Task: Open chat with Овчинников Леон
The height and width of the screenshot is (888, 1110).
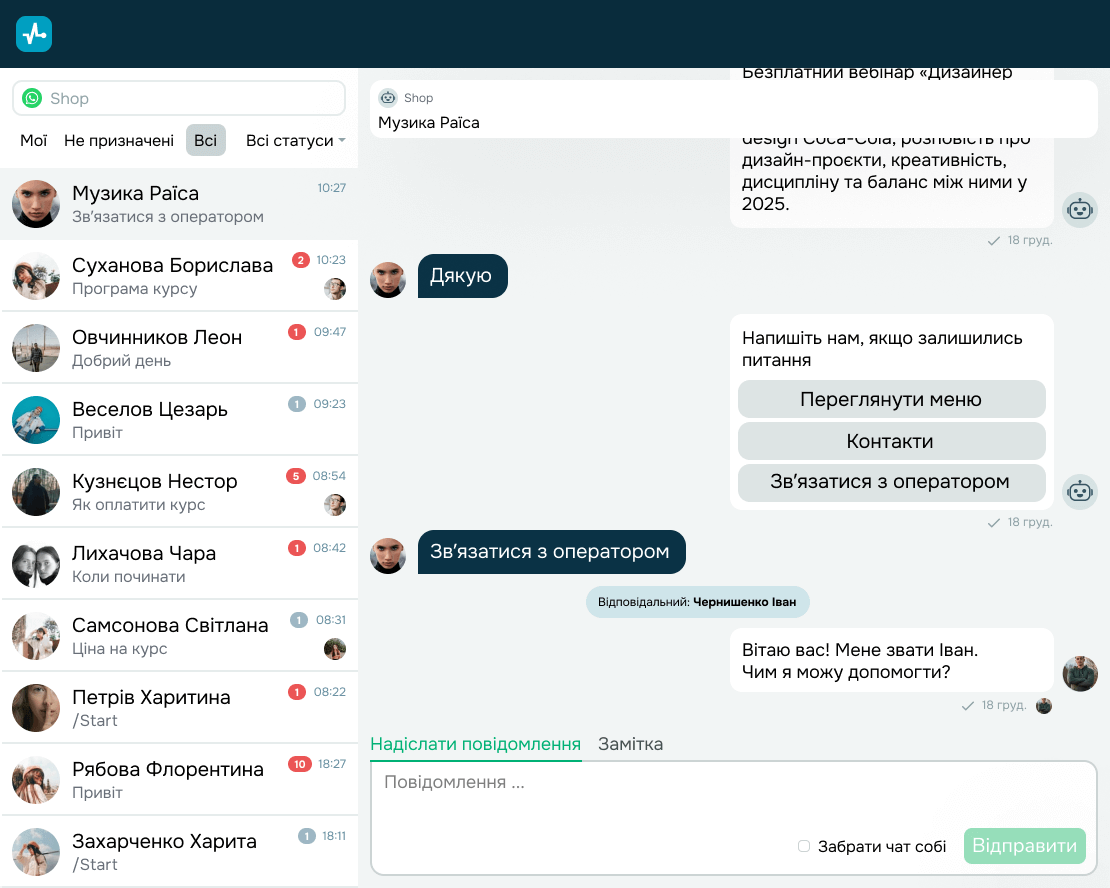Action: [x=179, y=348]
